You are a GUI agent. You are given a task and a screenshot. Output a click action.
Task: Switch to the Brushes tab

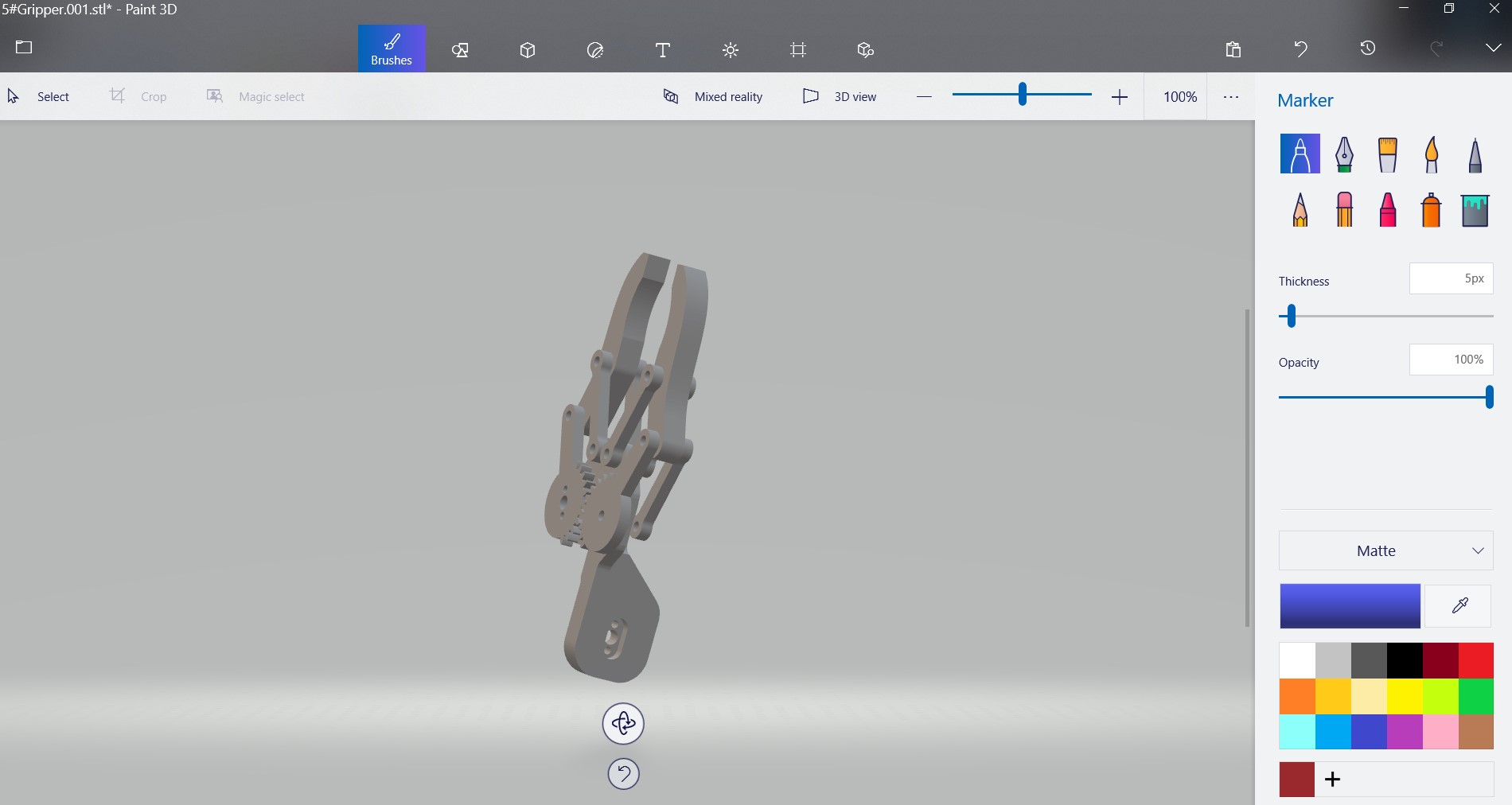point(391,49)
